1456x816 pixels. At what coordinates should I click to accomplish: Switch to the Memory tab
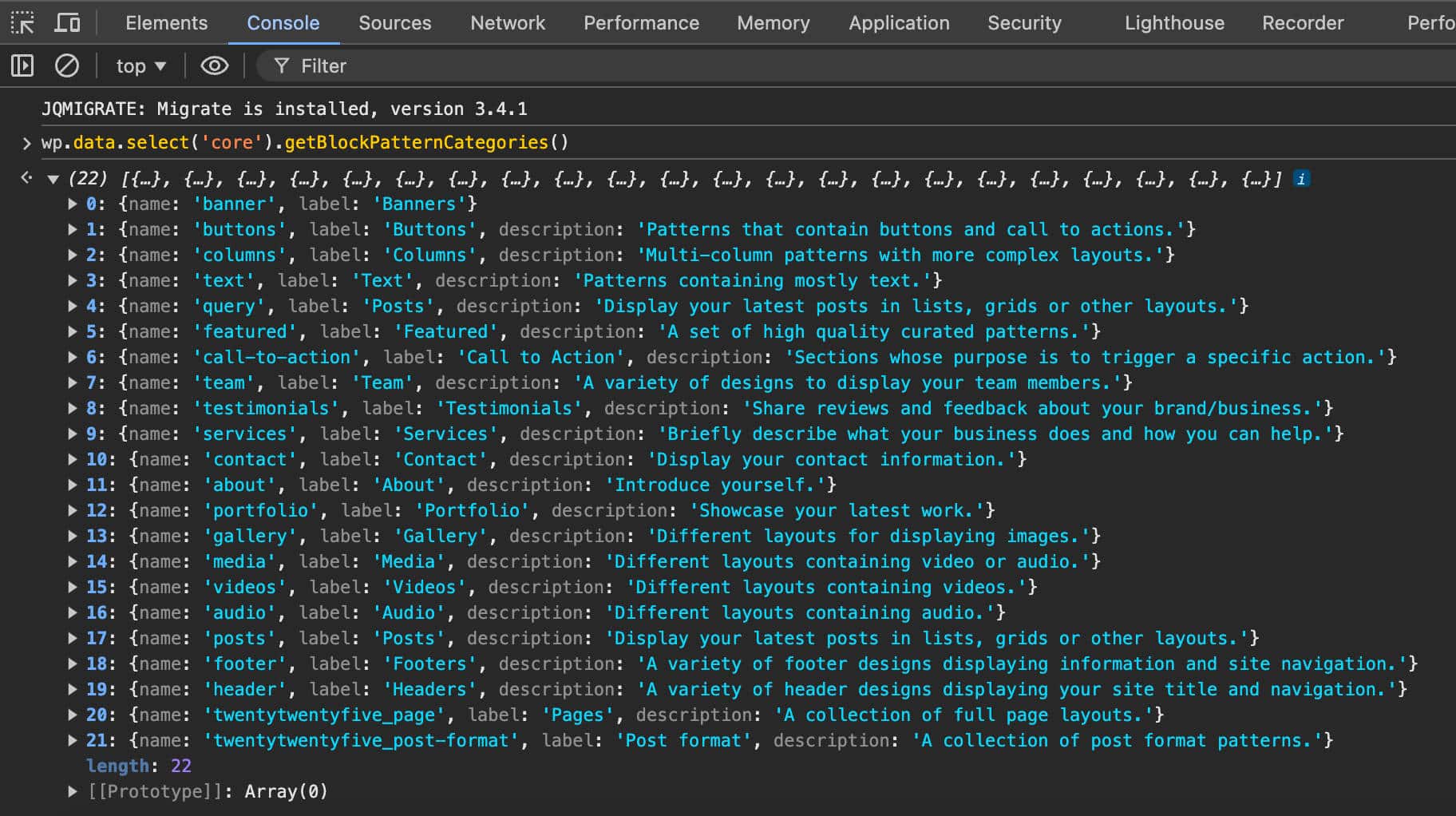773,23
